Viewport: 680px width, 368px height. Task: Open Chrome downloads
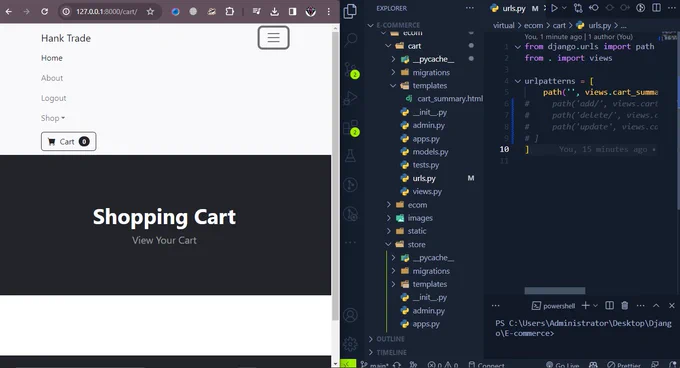(275, 12)
